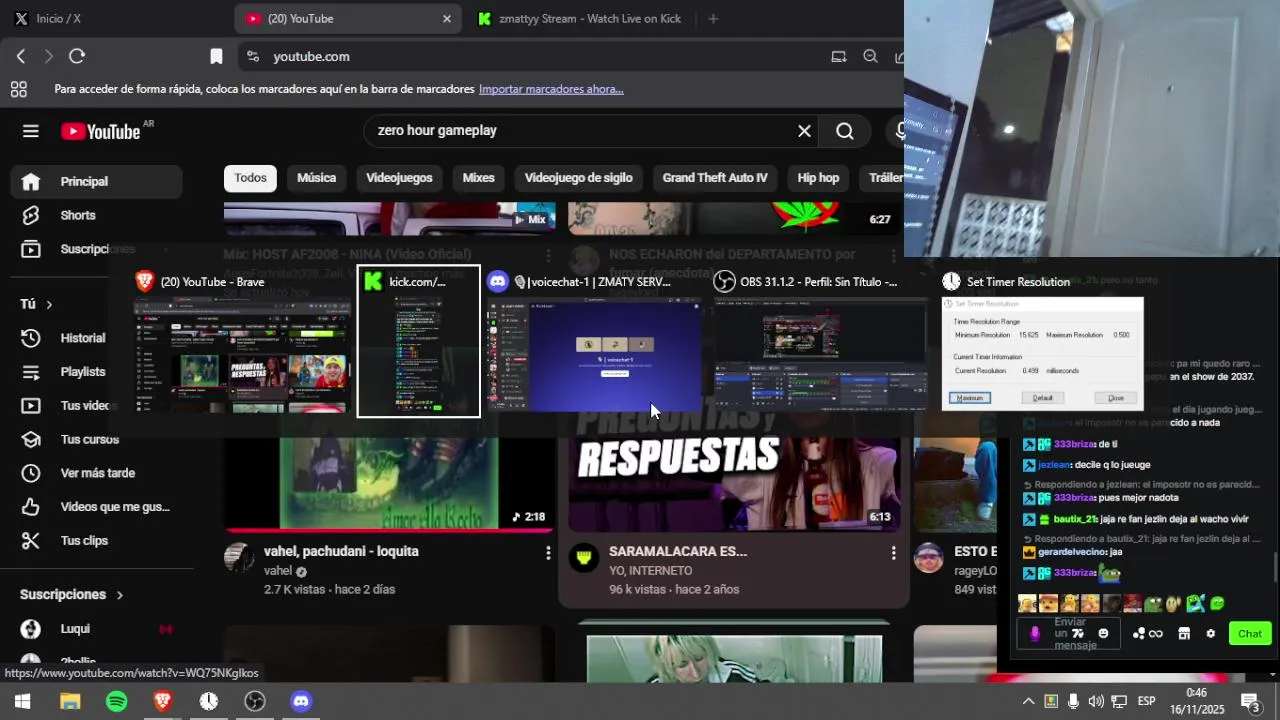
Task: Open Kick chat settings gear
Action: [1211, 634]
